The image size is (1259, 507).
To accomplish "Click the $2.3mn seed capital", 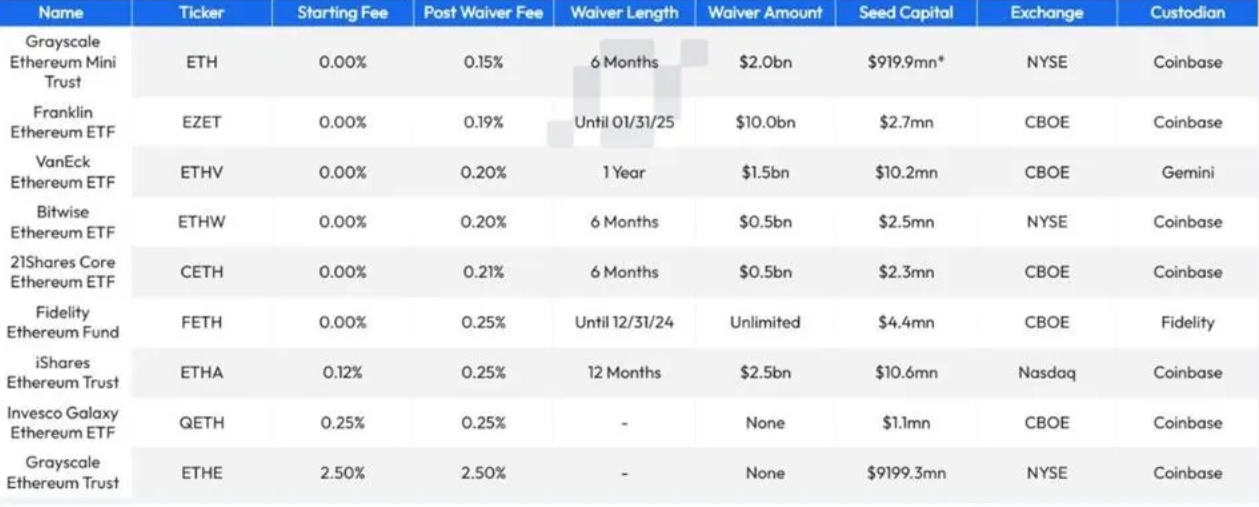I will point(905,272).
